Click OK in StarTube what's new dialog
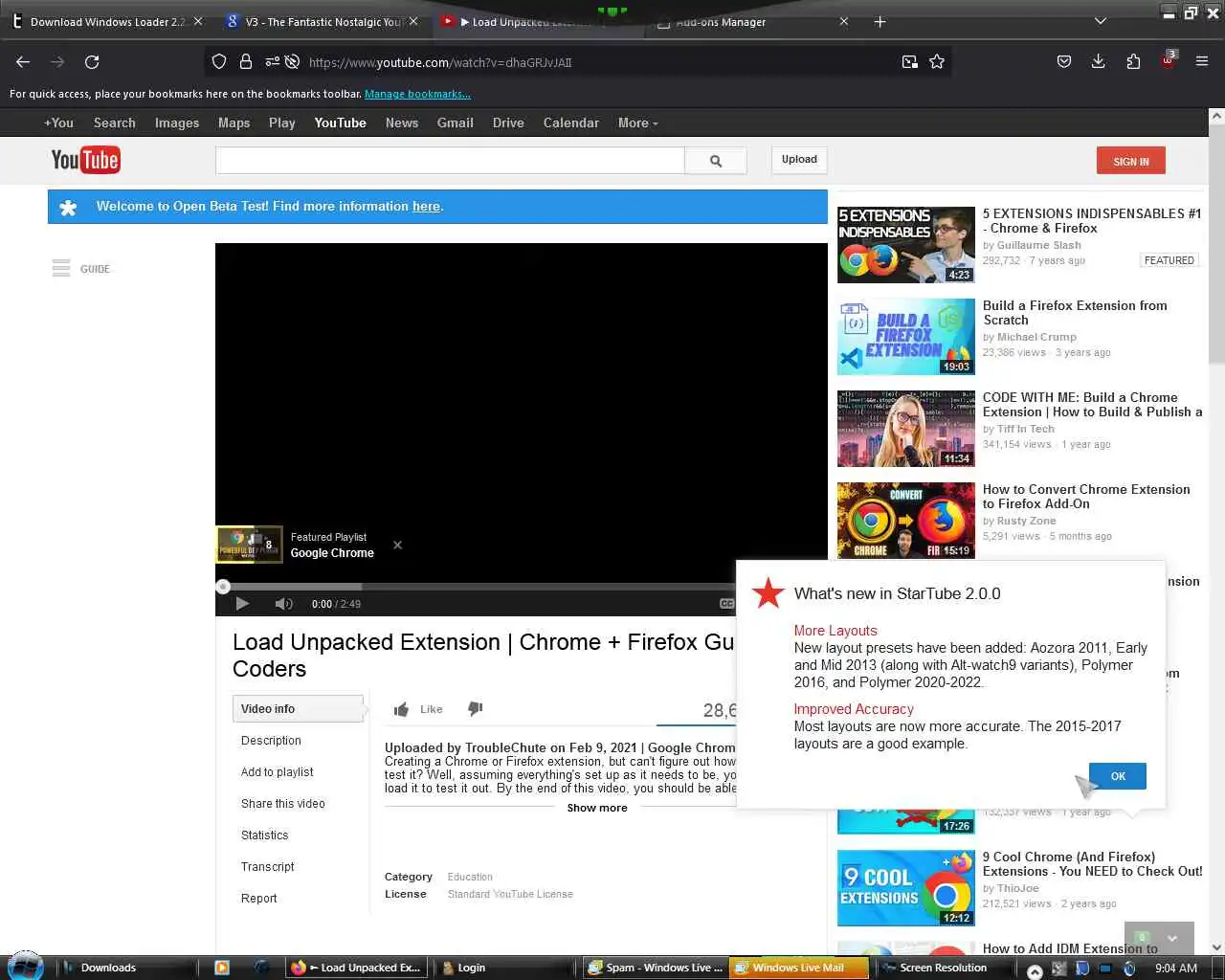 (1118, 776)
